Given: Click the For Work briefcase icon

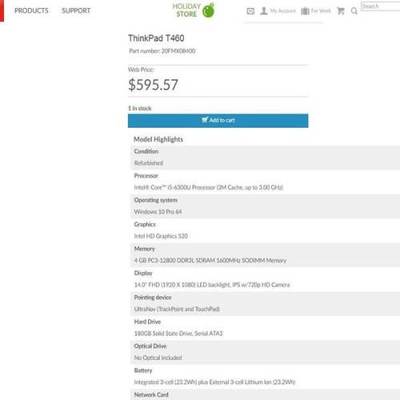Looking at the screenshot, I should point(305,11).
